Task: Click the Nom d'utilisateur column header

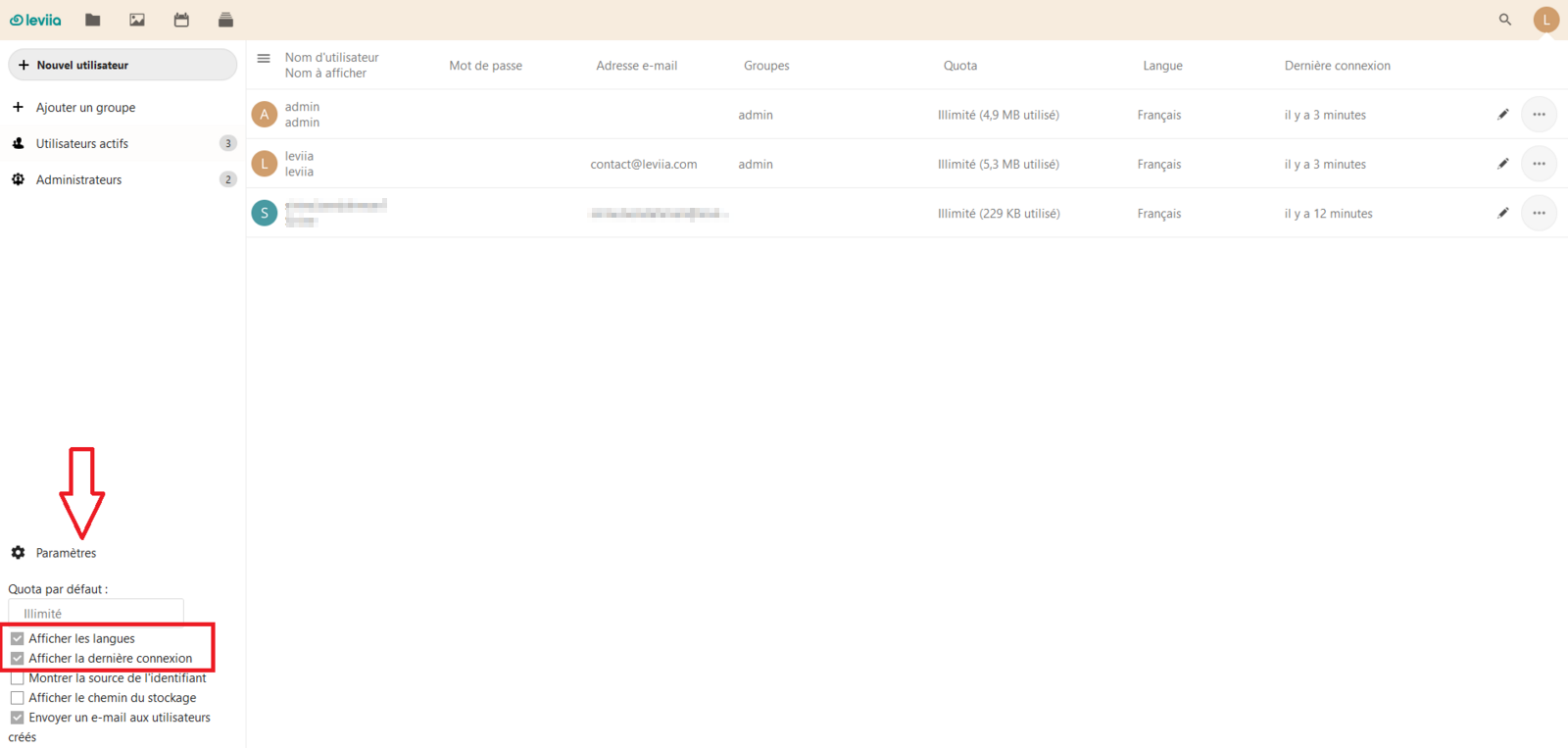Action: [x=332, y=58]
